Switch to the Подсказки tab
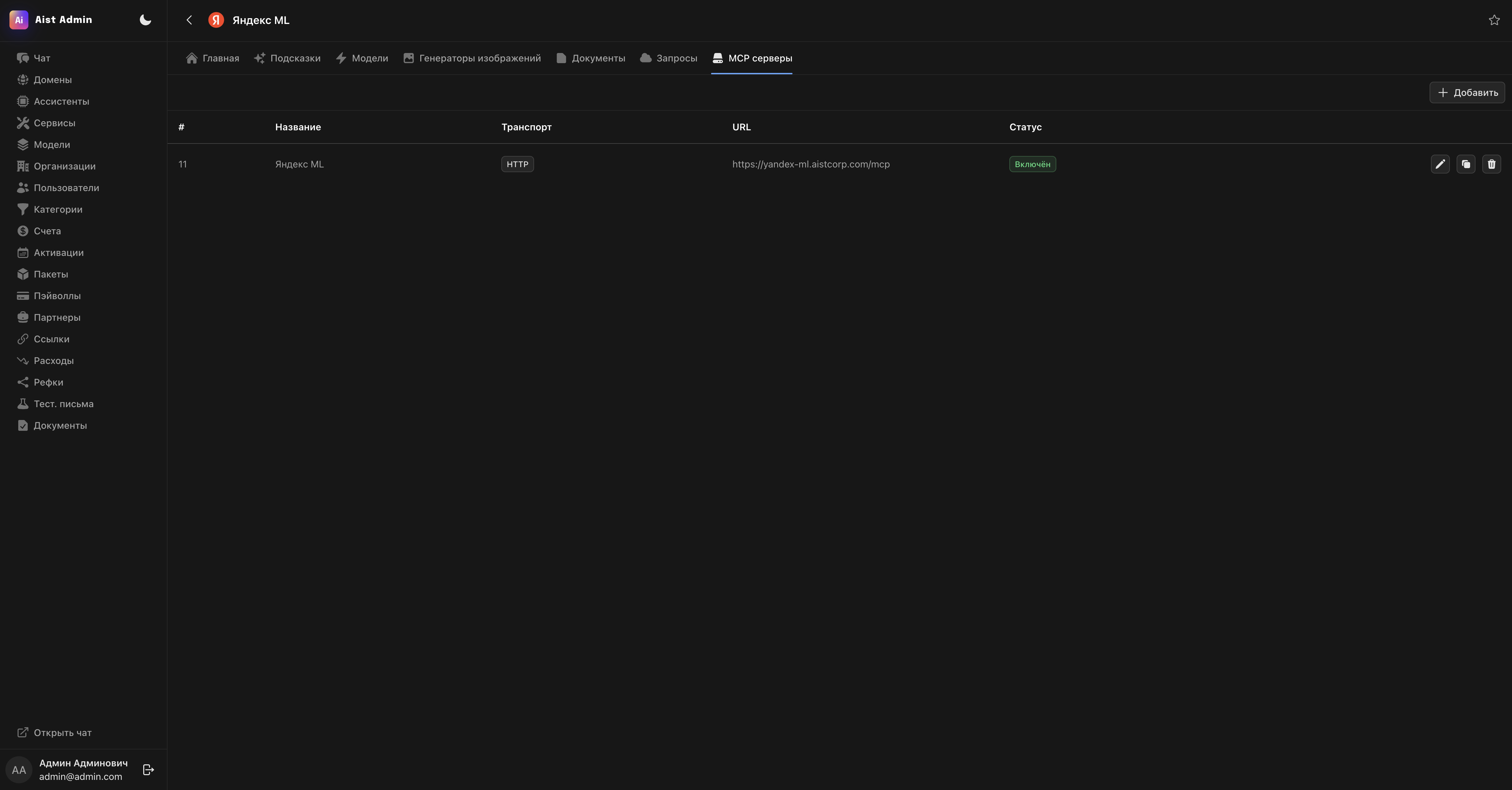Image resolution: width=1512 pixels, height=790 pixels. 287,58
